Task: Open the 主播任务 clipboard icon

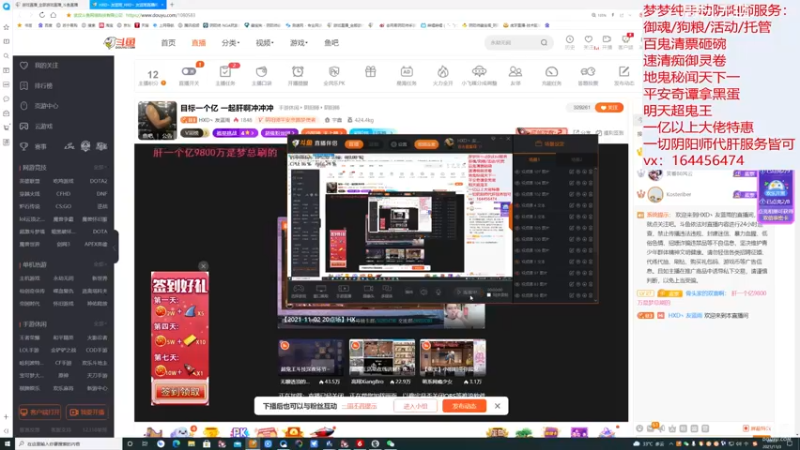Action: 225,71
